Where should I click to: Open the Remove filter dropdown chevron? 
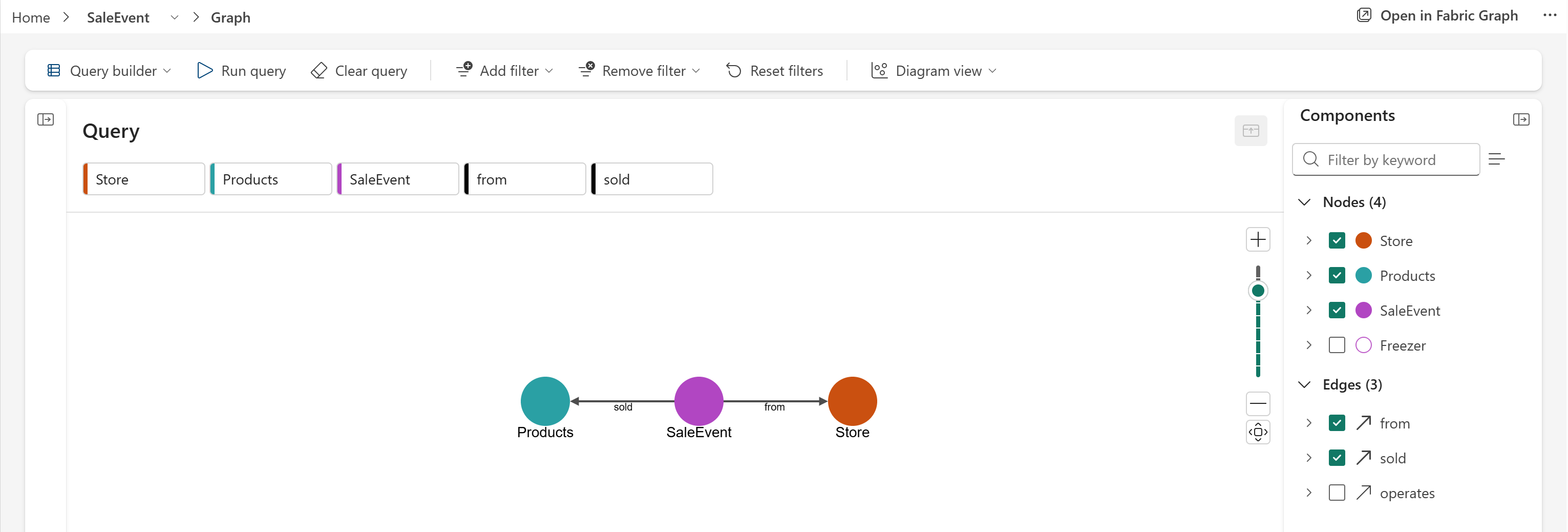point(696,71)
